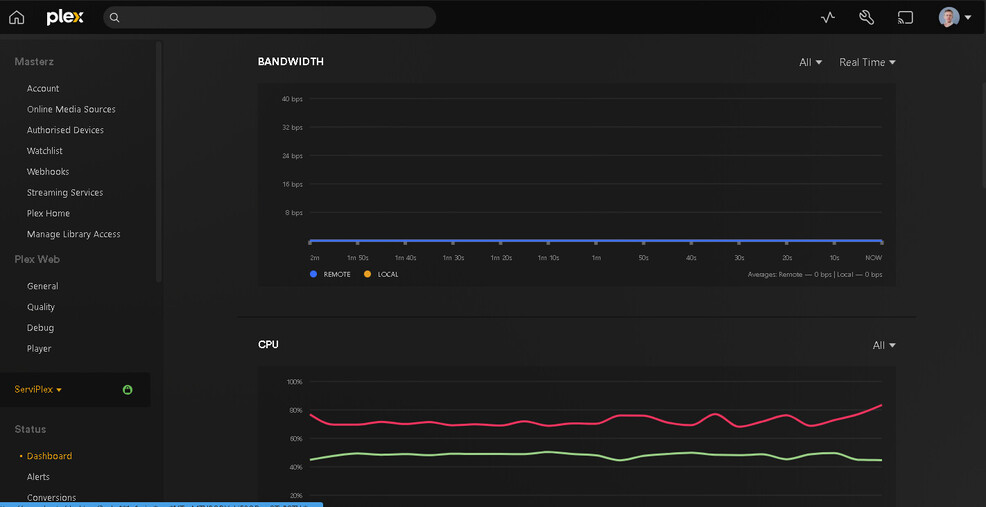The image size is (986, 507).
Task: Open Streaming Services settings
Action: point(65,192)
